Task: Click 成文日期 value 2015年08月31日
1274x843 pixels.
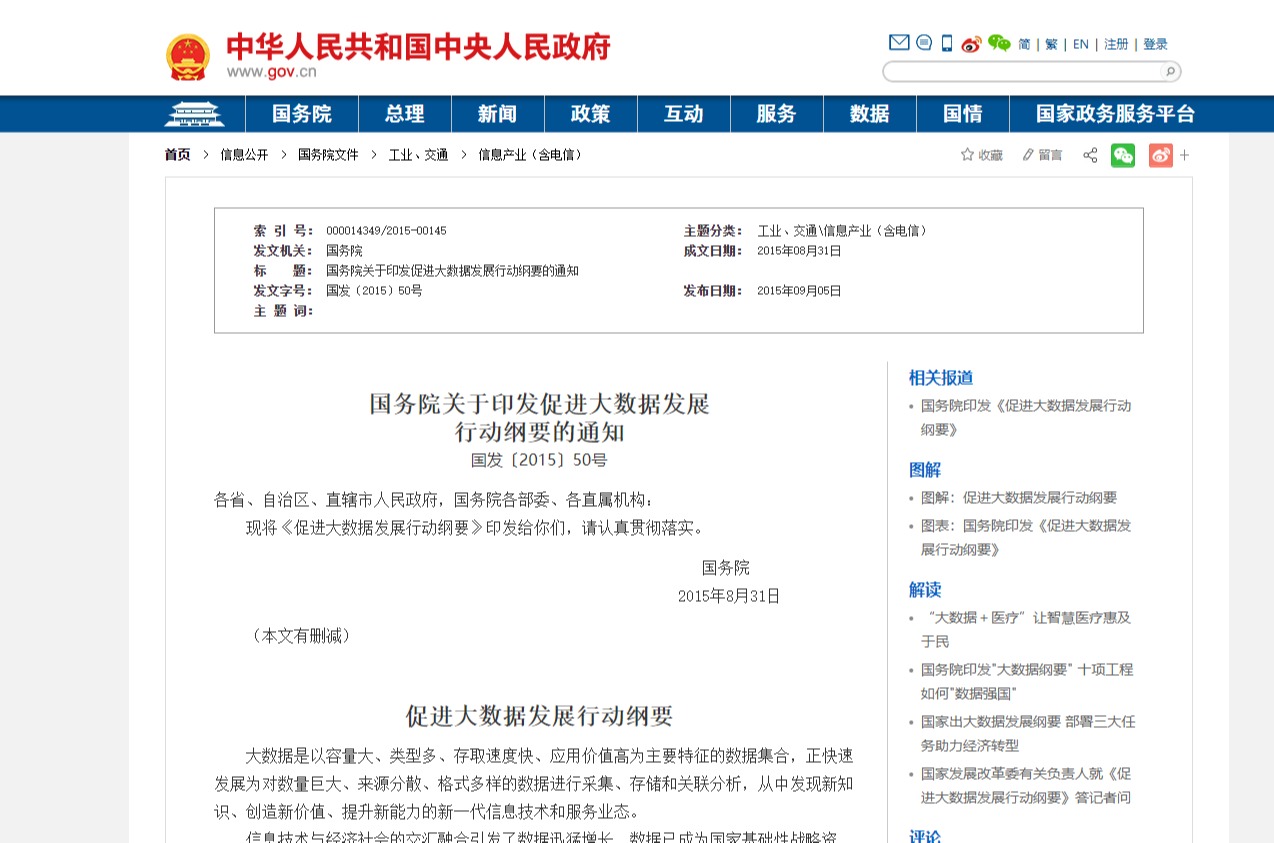Action: click(x=799, y=251)
